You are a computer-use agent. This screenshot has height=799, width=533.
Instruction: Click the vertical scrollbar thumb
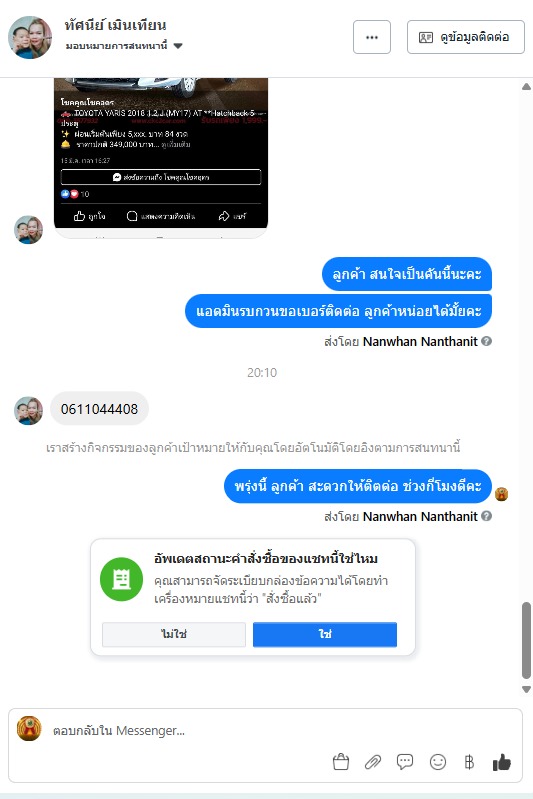(x=526, y=641)
